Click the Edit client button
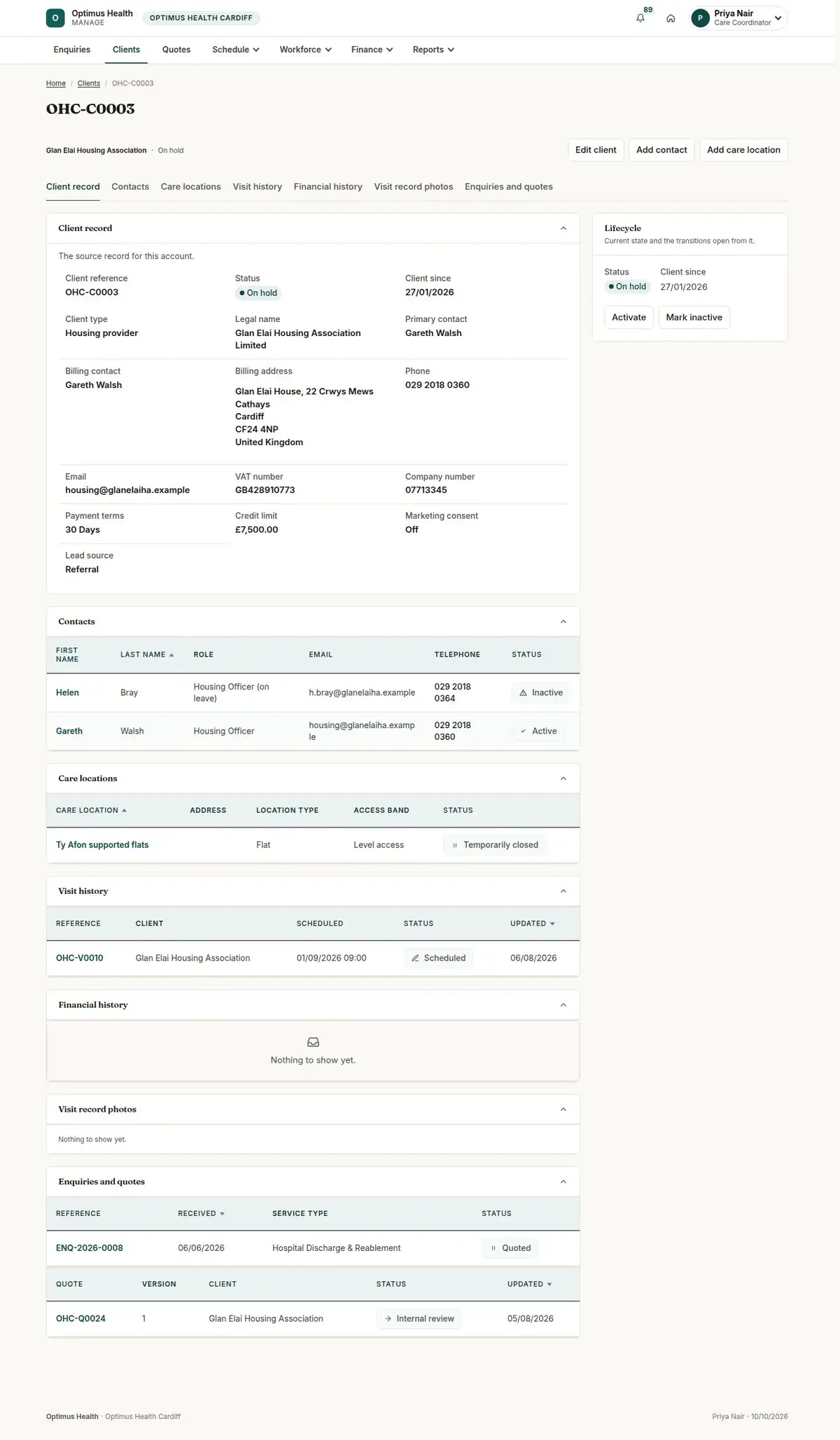840x1440 pixels. point(596,150)
